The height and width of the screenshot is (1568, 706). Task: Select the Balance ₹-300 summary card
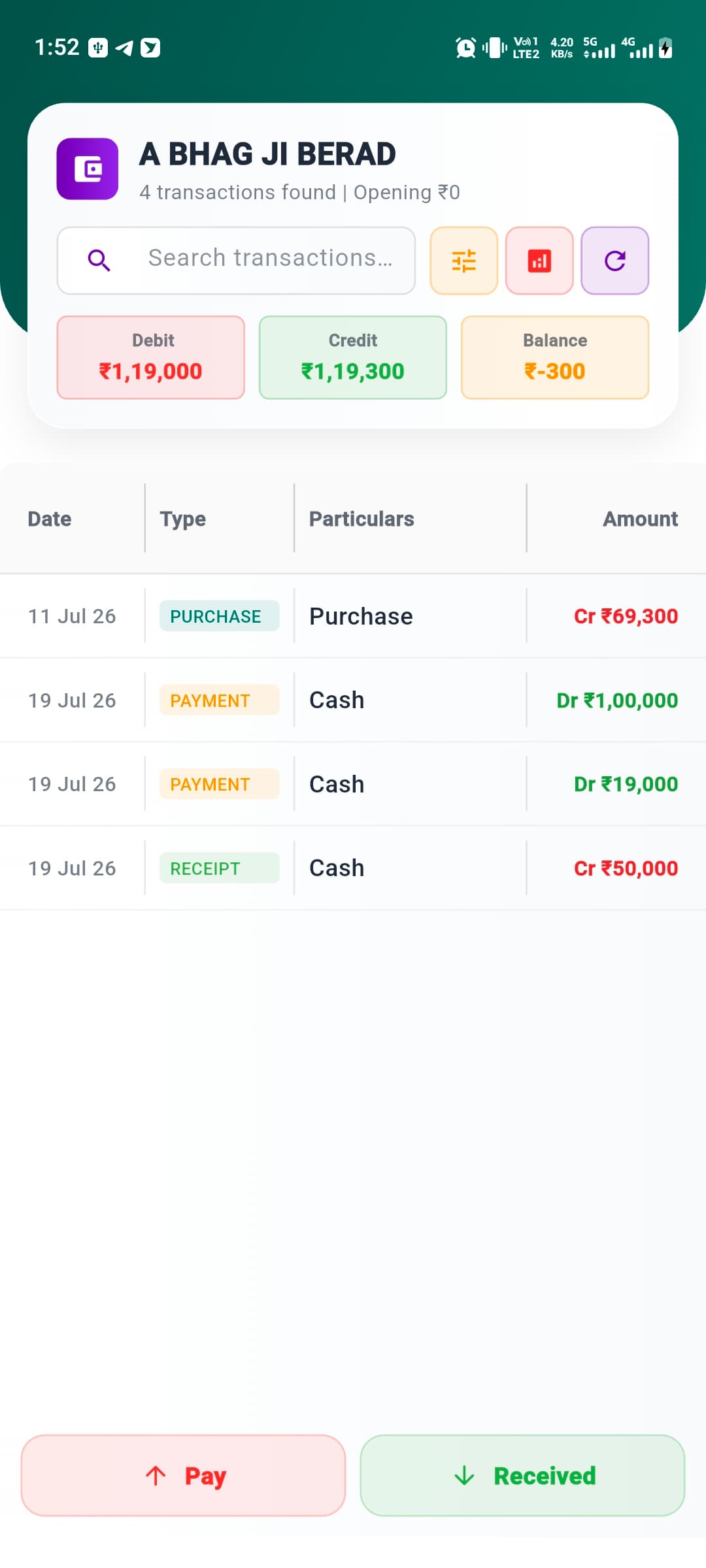(555, 357)
